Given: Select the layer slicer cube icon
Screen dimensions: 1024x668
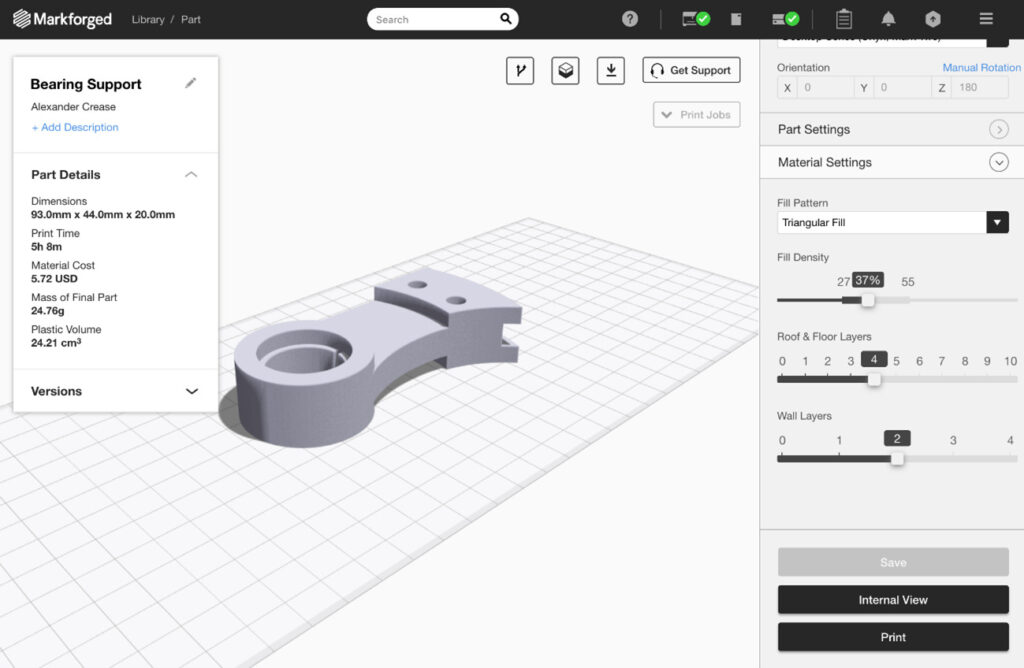Looking at the screenshot, I should 565,70.
